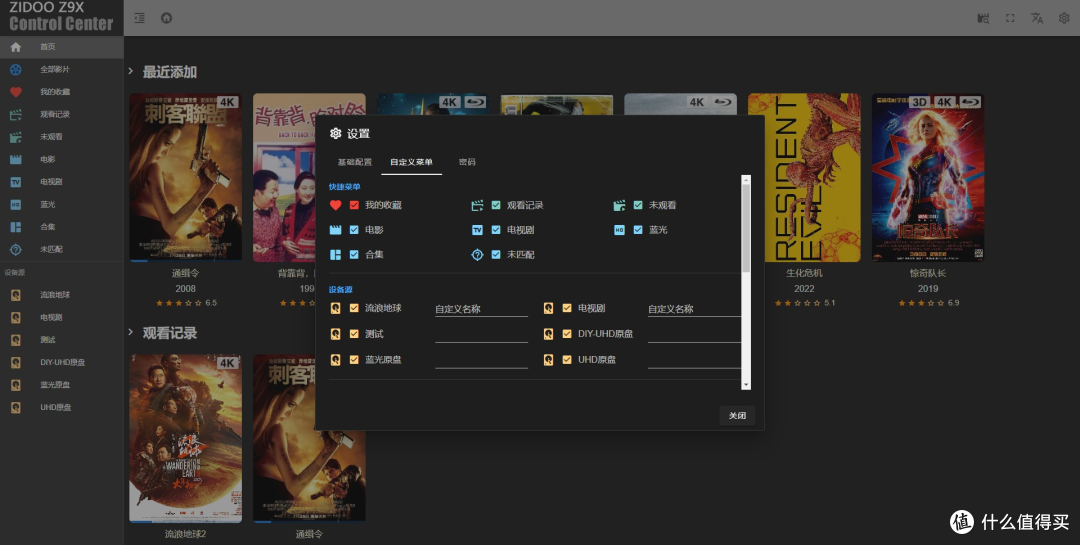Open 首页 in the sidebar
Screen dimensions: 1080x545
(x=62, y=47)
